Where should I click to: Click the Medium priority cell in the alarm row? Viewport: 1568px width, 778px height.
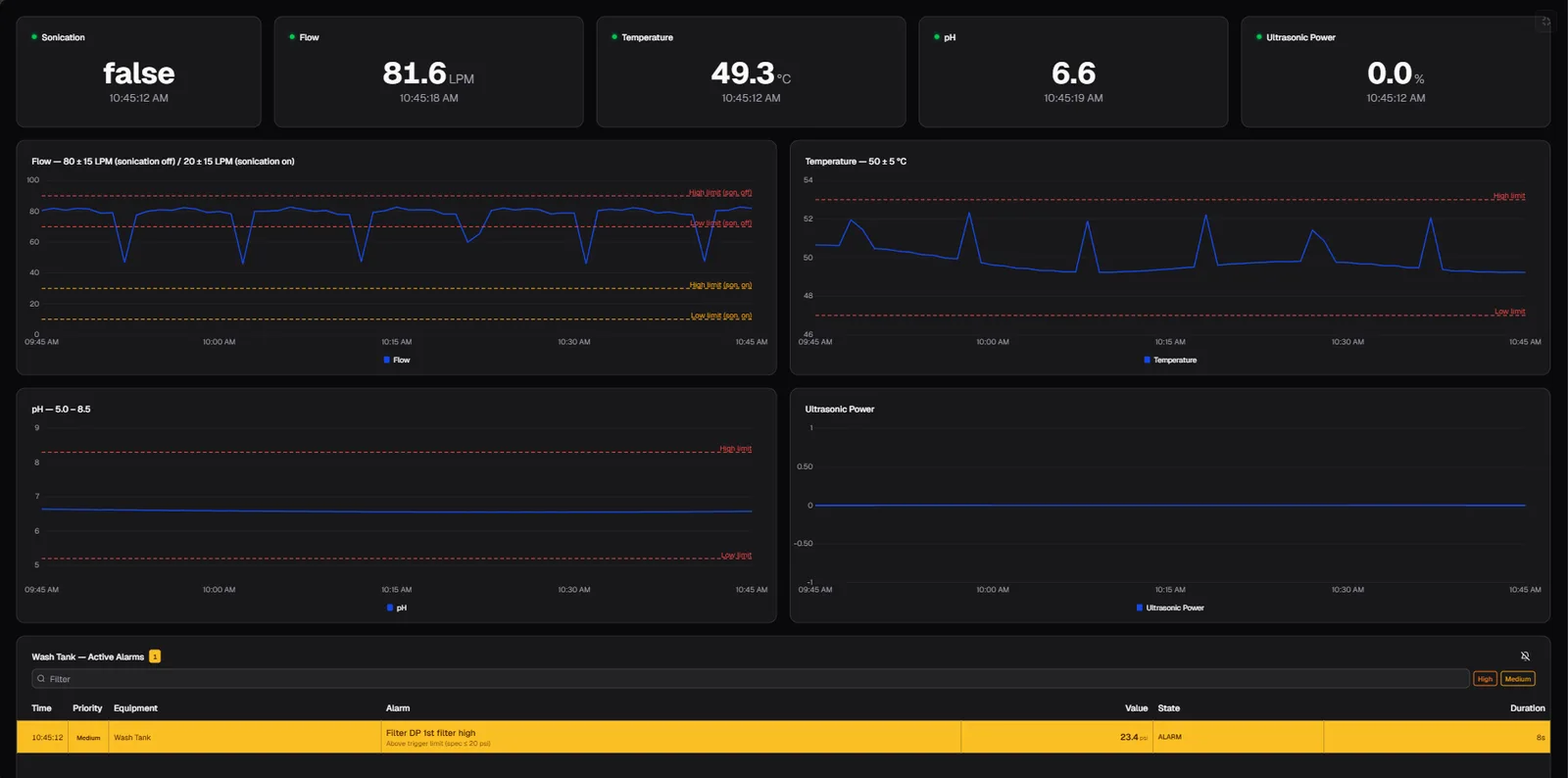[88, 738]
